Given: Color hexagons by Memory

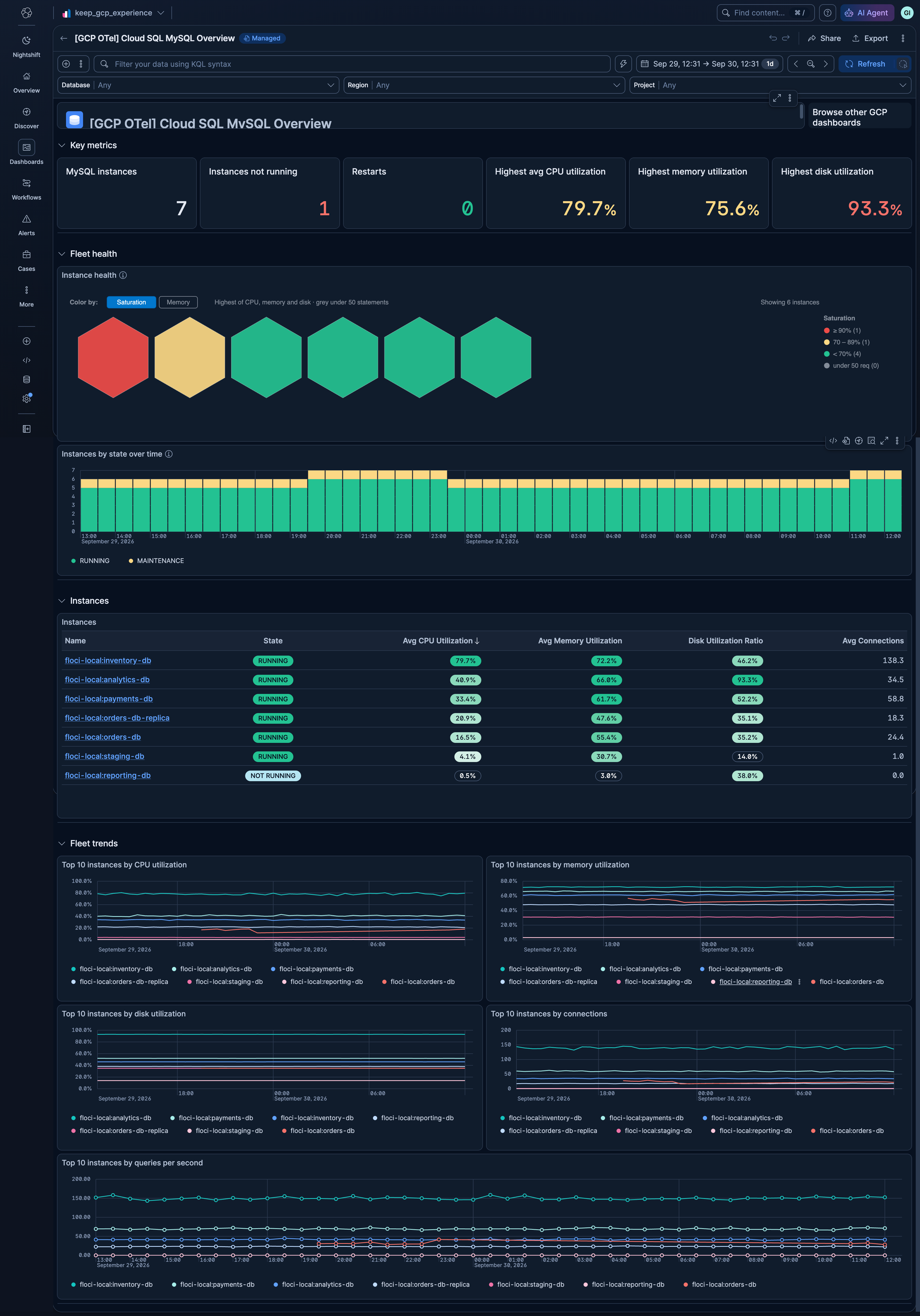Looking at the screenshot, I should pos(178,302).
